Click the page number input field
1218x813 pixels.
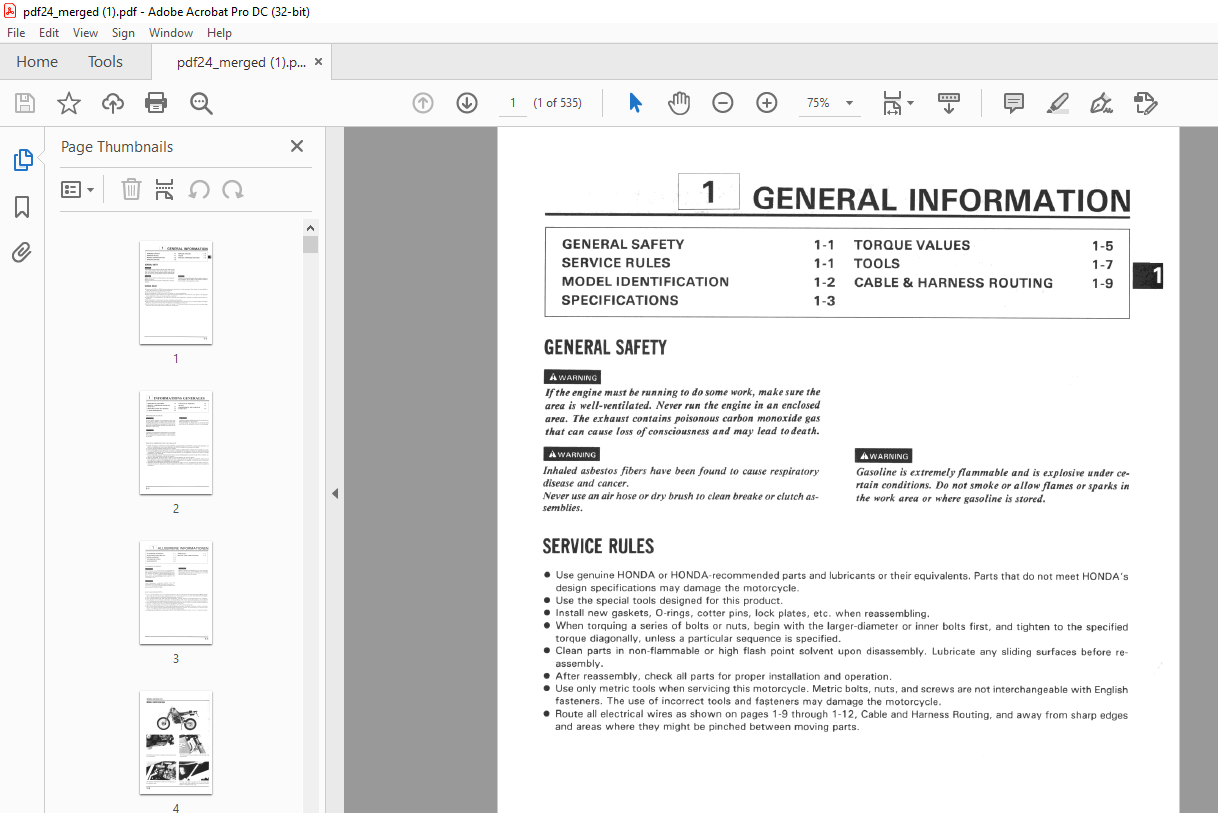click(x=513, y=103)
